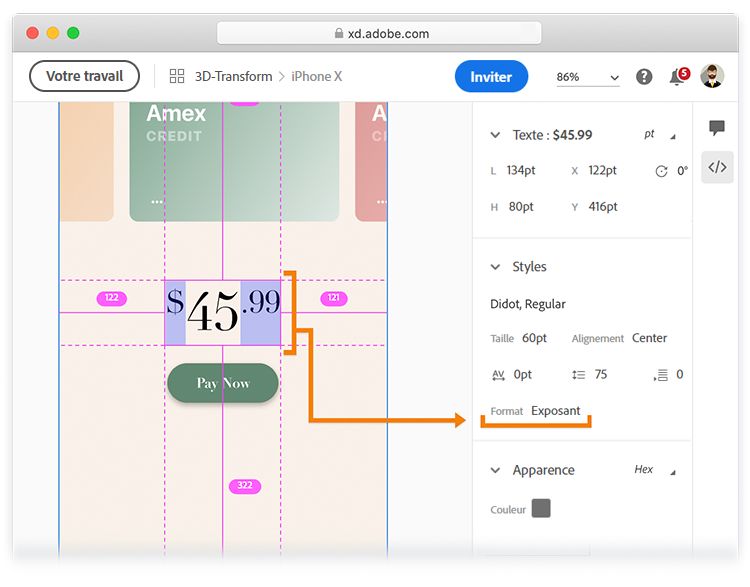Viewport: 750px width, 587px height.
Task: Open the 86% zoom dropdown
Action: point(588,77)
